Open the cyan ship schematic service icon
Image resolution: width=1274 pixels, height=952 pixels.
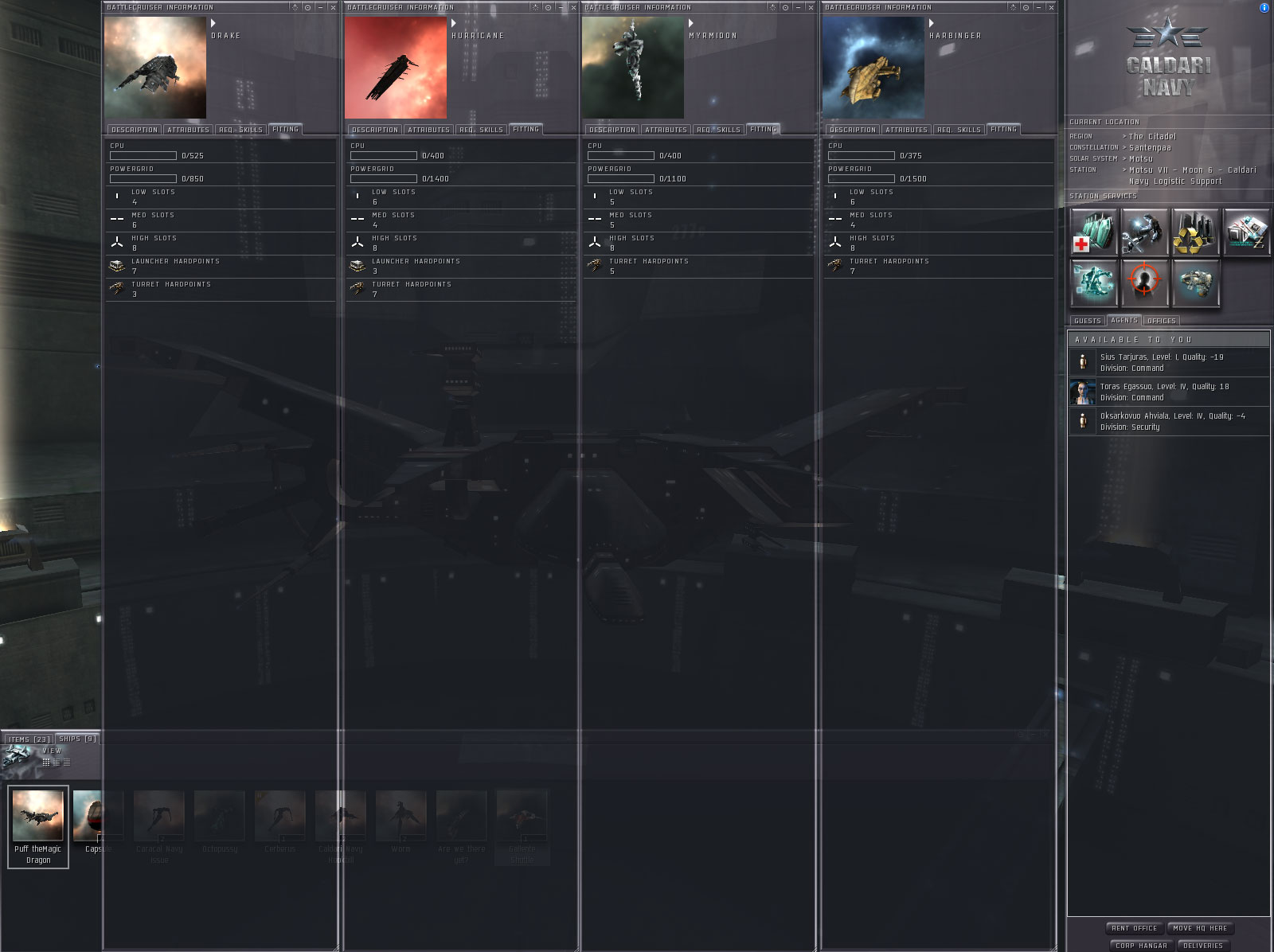coord(1094,283)
